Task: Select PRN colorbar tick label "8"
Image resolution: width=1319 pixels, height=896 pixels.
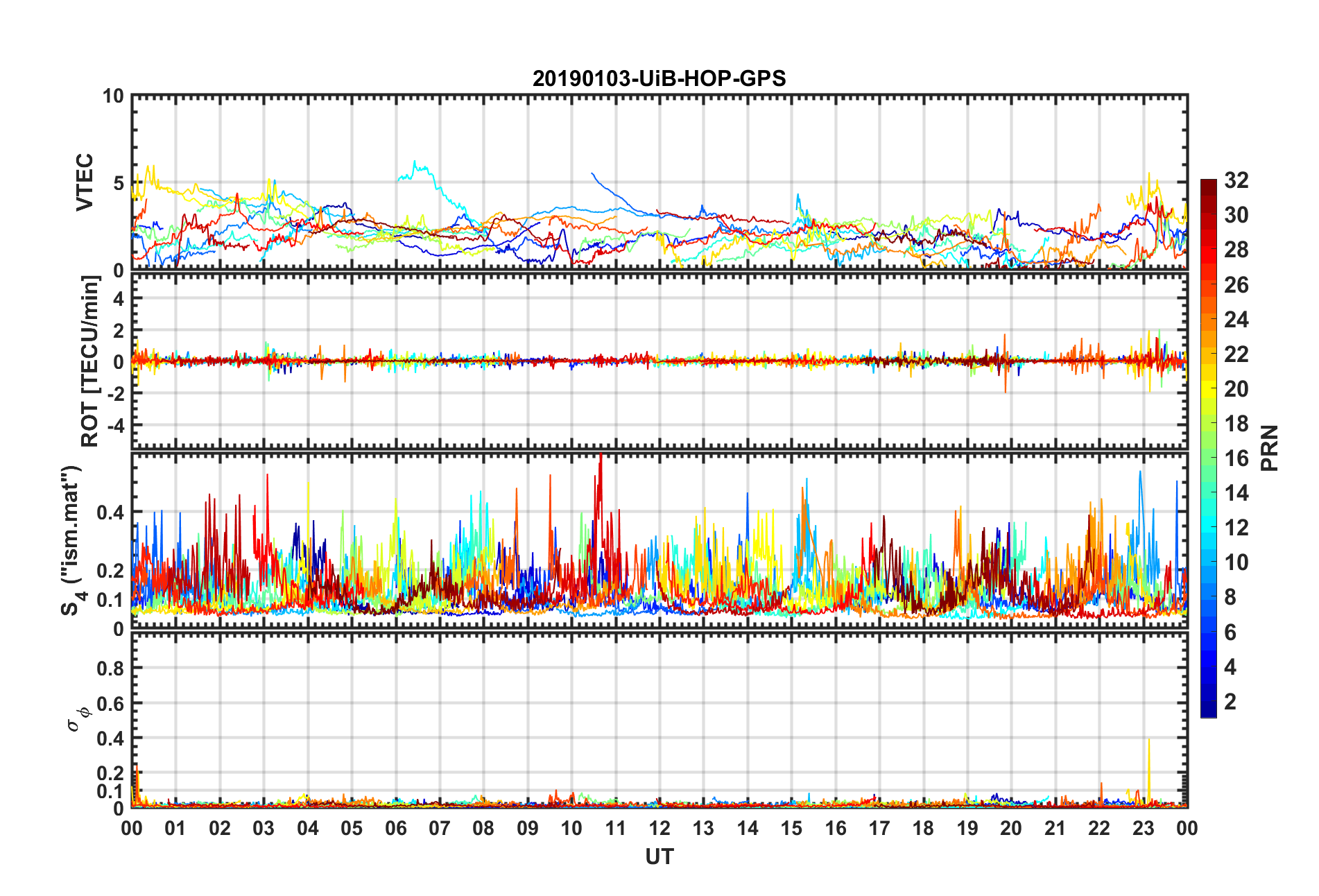Action: 1230,597
